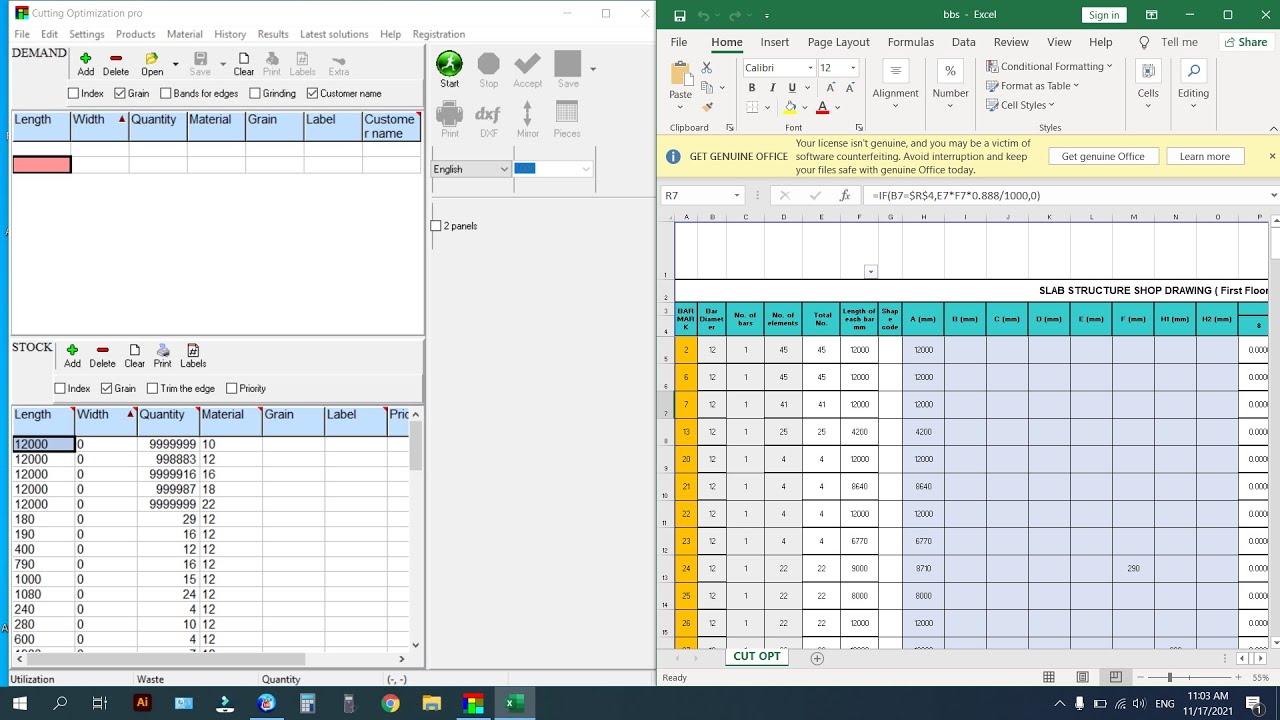The height and width of the screenshot is (720, 1280).
Task: Open the Excel Editing group button
Action: pyautogui.click(x=1193, y=82)
